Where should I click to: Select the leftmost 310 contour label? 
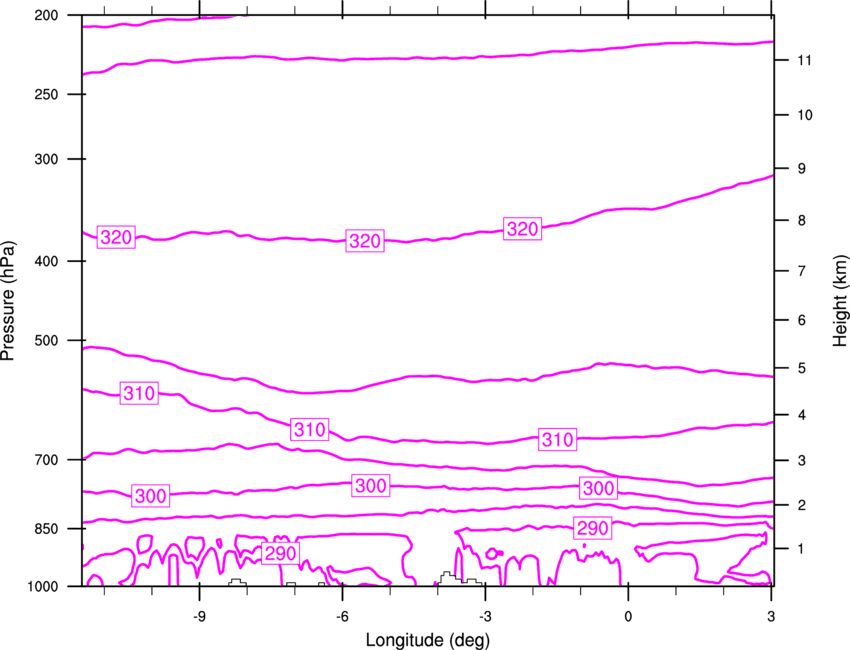139,393
